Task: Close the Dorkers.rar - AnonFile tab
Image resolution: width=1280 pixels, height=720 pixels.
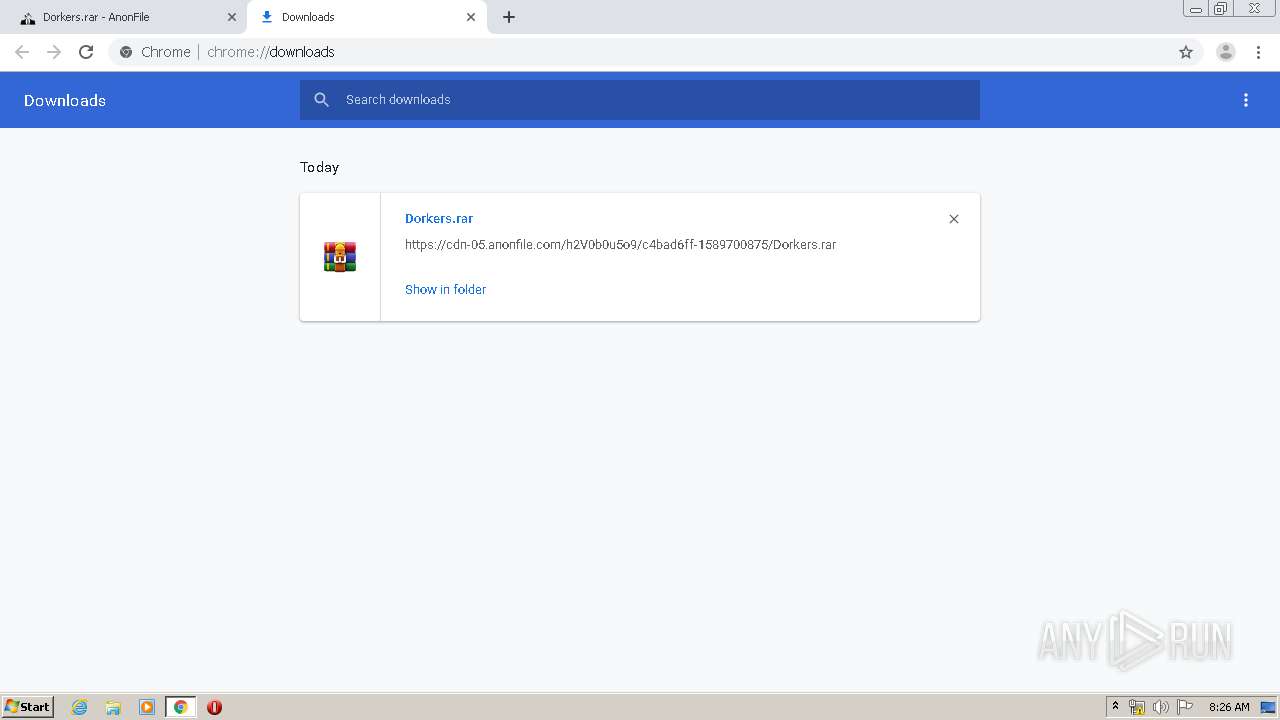Action: [232, 17]
